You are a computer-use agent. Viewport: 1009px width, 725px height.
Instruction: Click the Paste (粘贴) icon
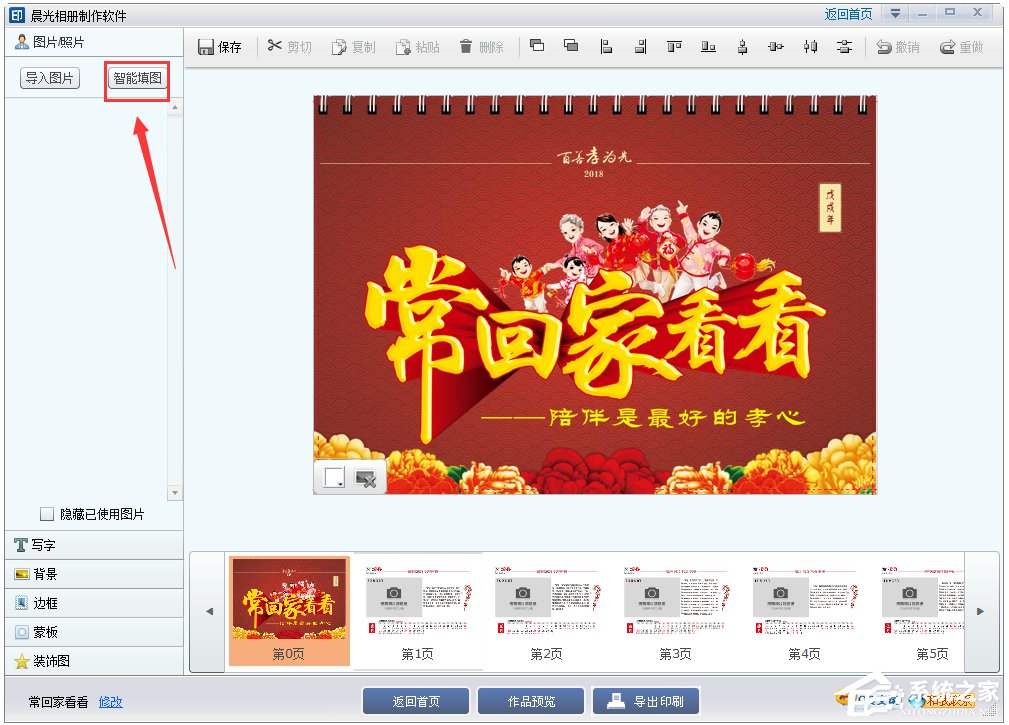pyautogui.click(x=418, y=46)
